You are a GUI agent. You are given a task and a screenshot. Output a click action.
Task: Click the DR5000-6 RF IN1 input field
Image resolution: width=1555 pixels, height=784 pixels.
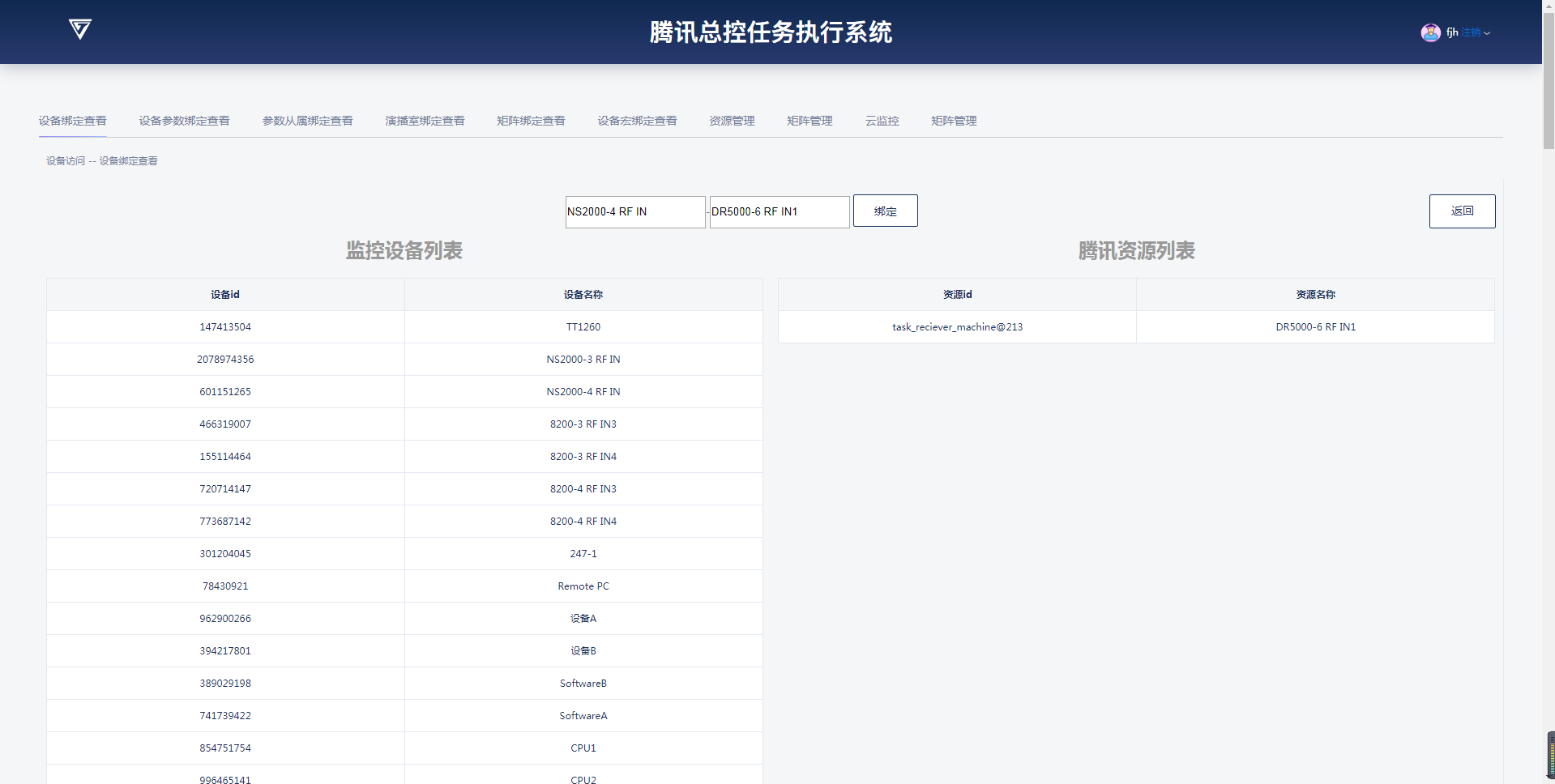[x=779, y=212]
